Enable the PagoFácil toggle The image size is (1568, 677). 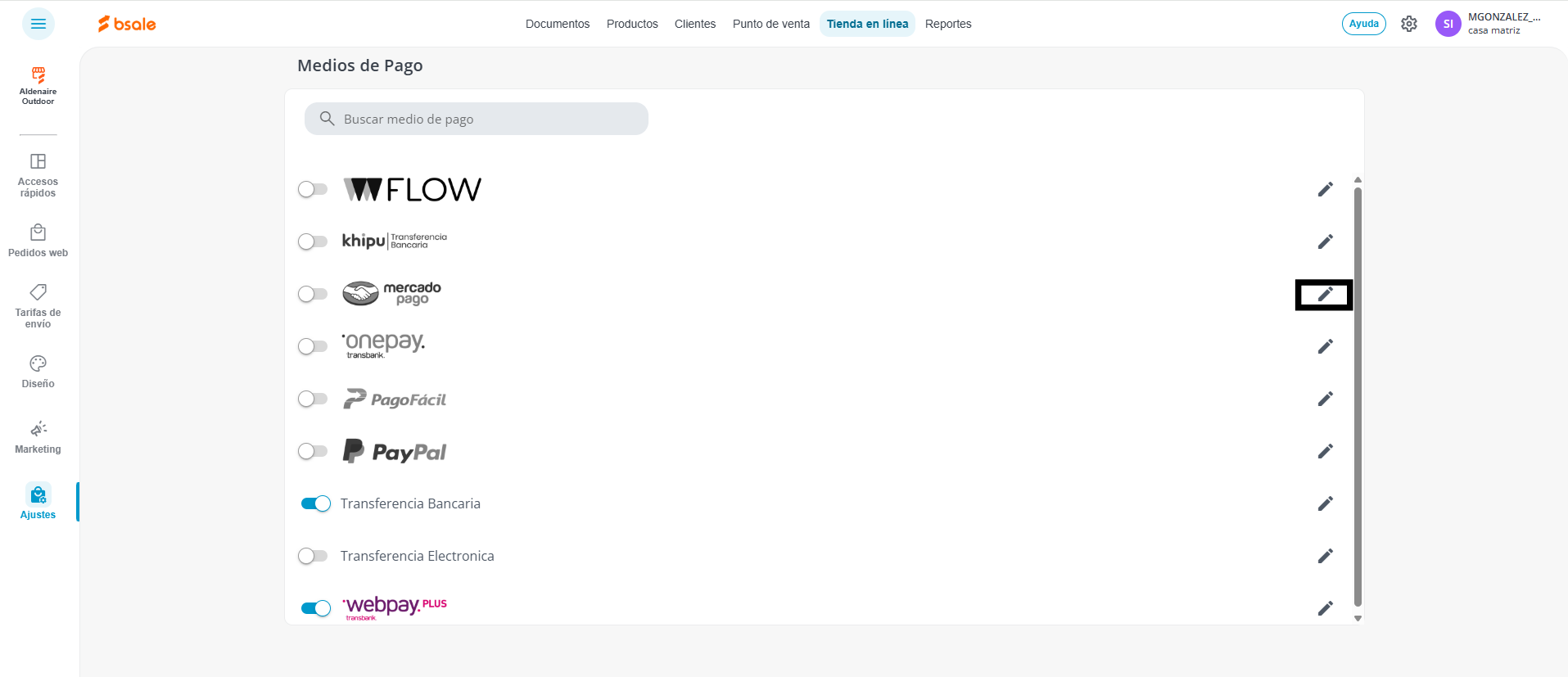click(x=313, y=399)
